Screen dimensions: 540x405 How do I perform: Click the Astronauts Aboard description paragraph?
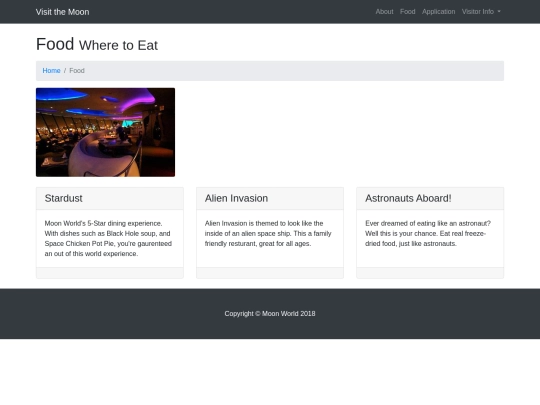[x=428, y=233]
